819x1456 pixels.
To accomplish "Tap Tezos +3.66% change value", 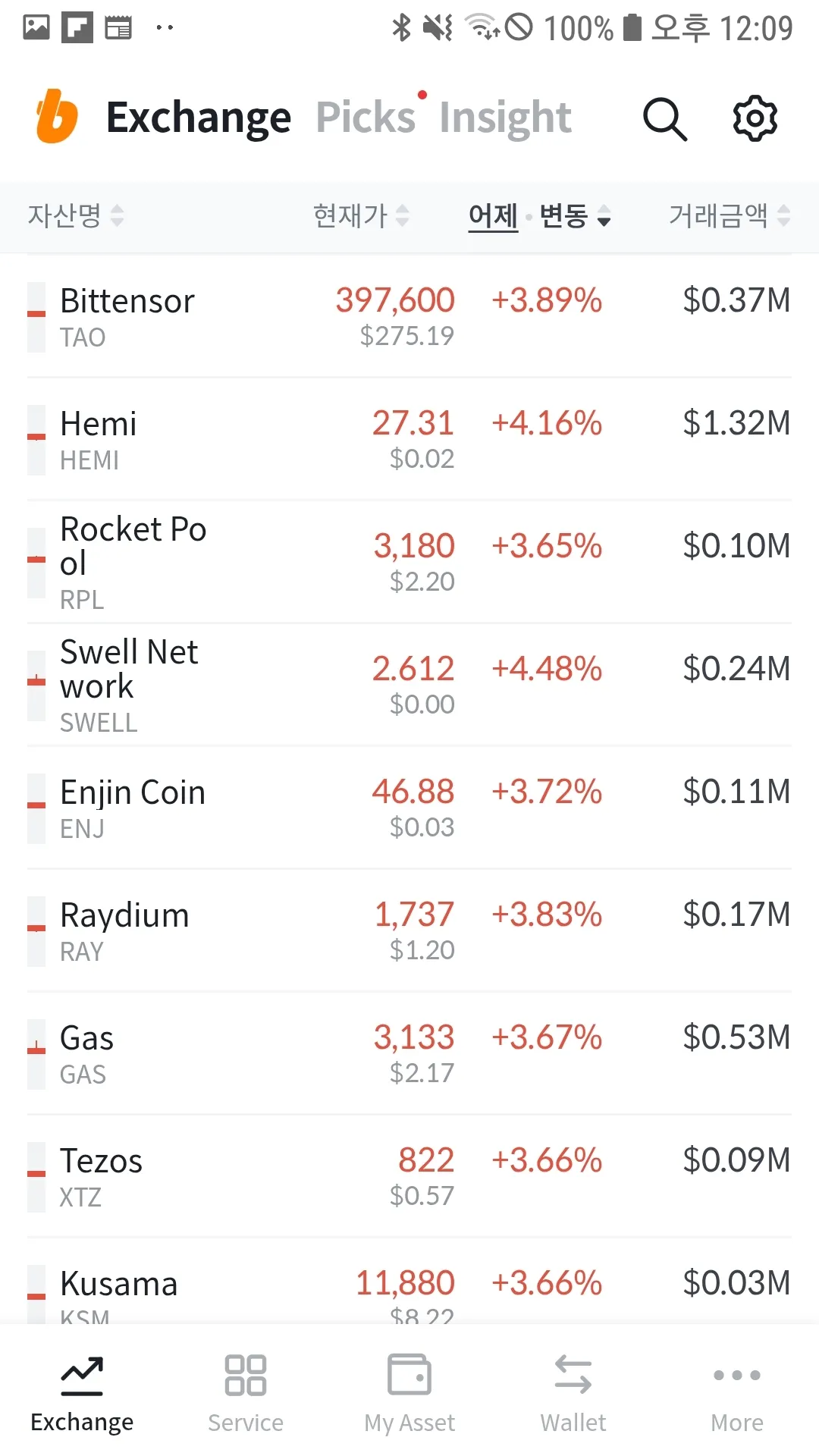I will click(x=547, y=1160).
